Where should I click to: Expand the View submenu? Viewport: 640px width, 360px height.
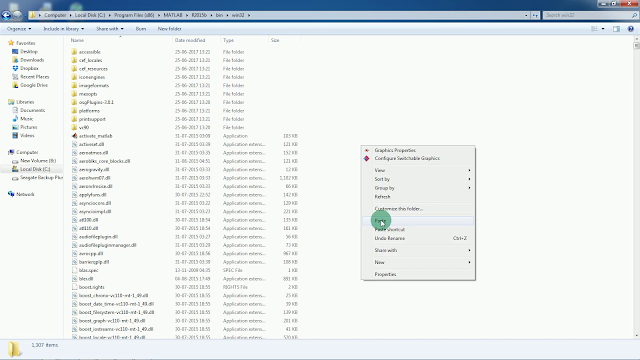tap(418, 170)
